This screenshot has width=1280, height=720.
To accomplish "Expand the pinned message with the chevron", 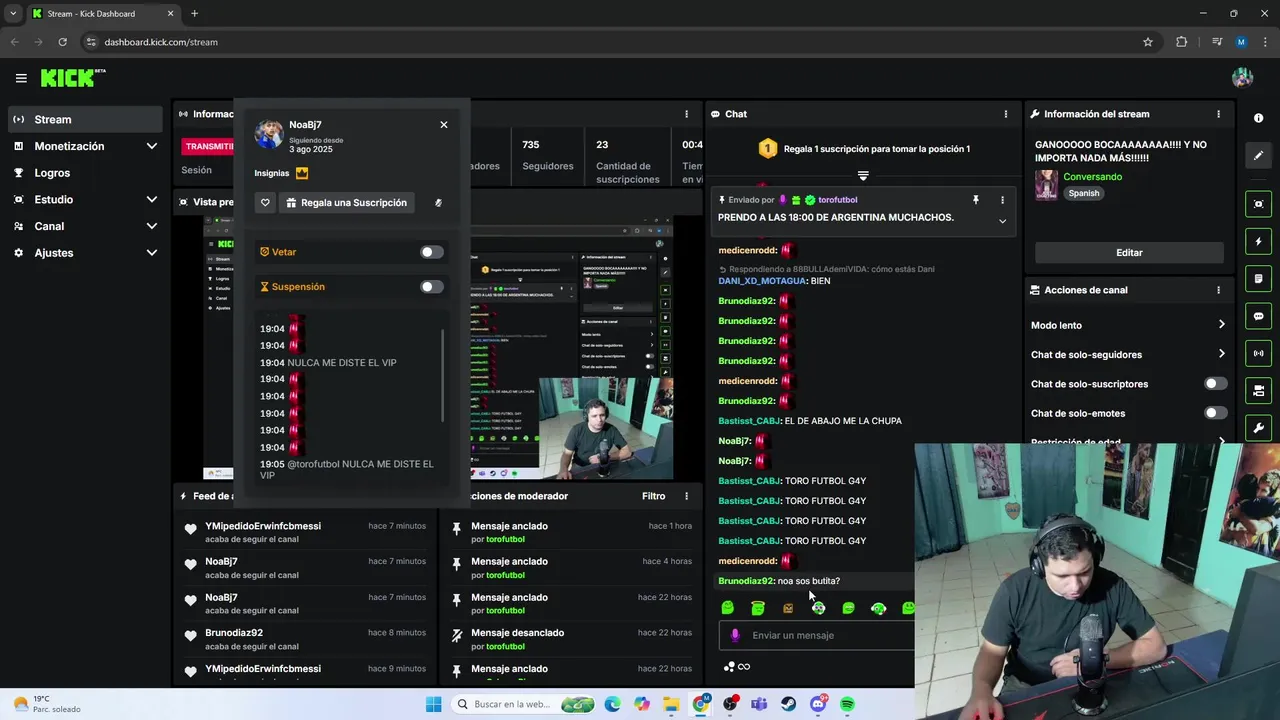I will click(x=1002, y=221).
